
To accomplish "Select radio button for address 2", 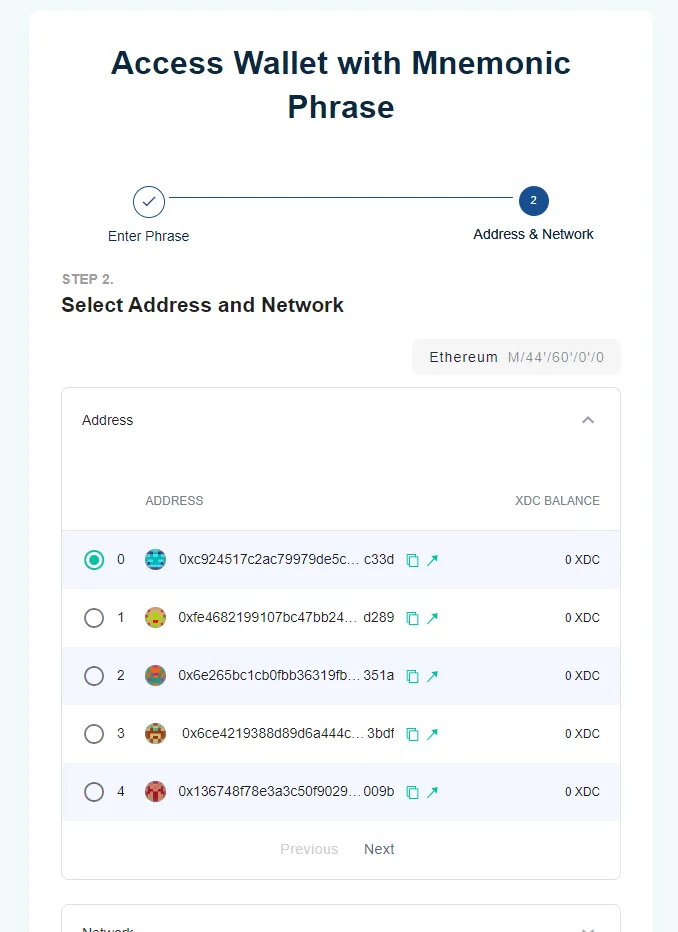I will (x=94, y=676).
